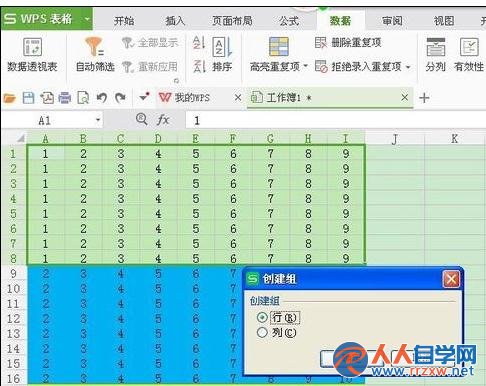This screenshot has width=486, height=386.
Task: Open the 数据透视表 pivot table tool
Action: click(x=32, y=55)
